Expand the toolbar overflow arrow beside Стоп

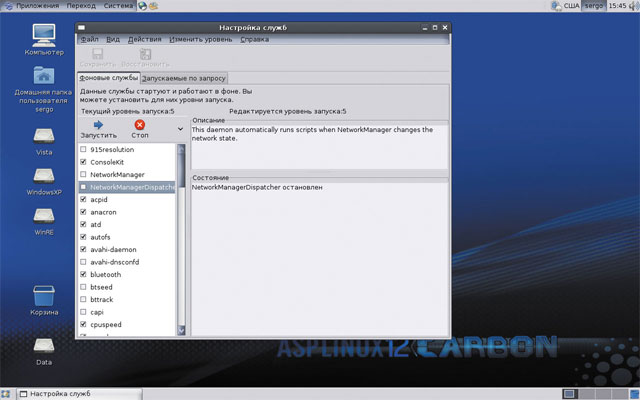[180, 129]
